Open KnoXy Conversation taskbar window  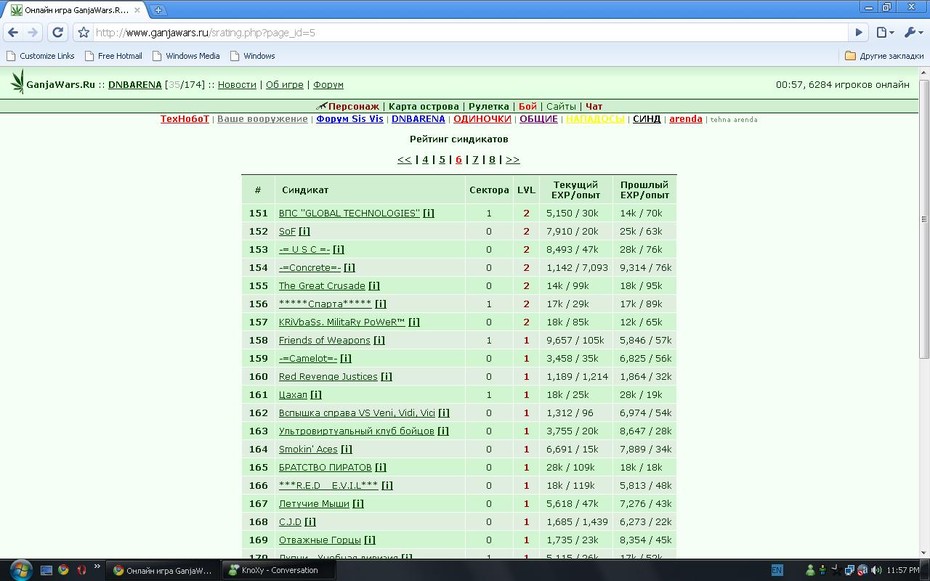point(274,570)
